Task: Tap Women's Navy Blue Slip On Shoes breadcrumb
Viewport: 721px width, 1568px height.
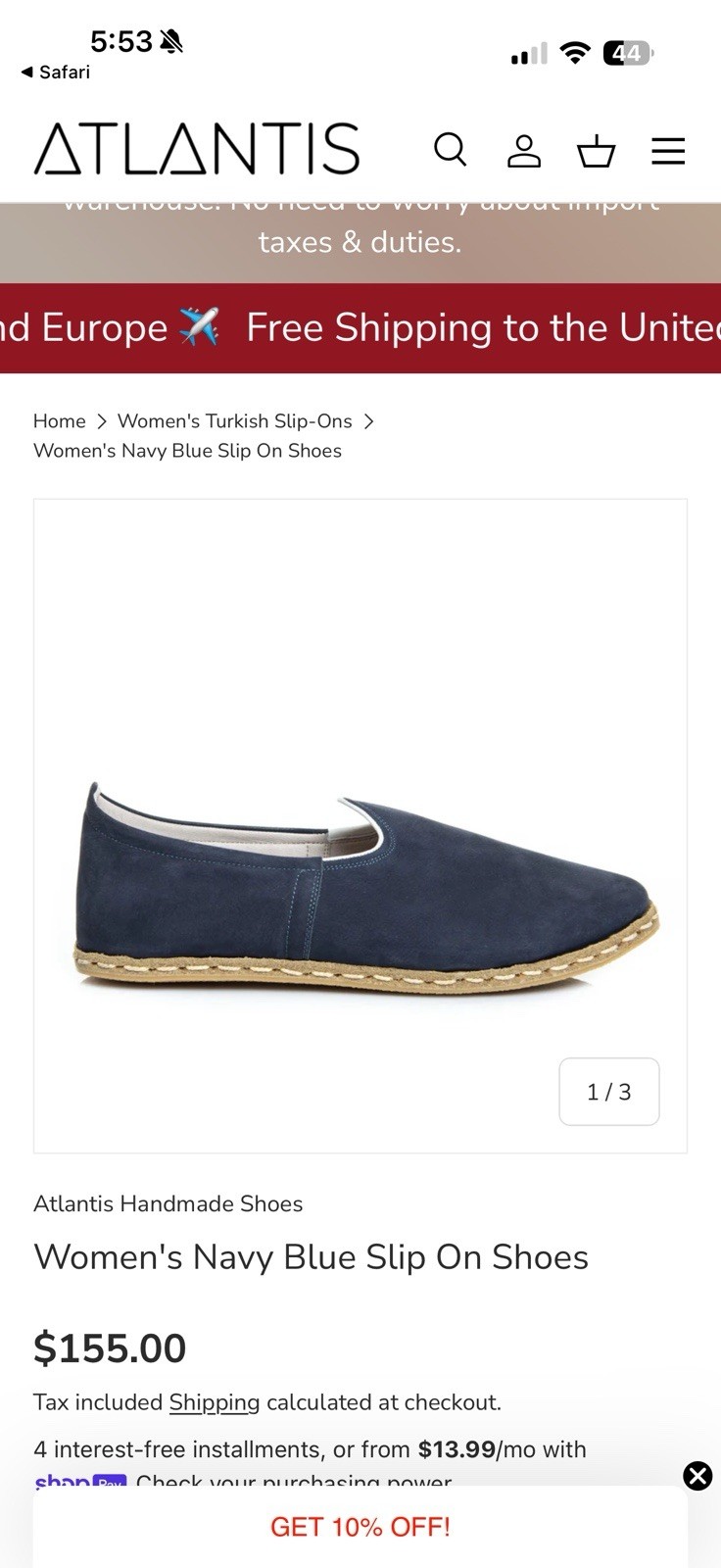Action: [x=188, y=451]
